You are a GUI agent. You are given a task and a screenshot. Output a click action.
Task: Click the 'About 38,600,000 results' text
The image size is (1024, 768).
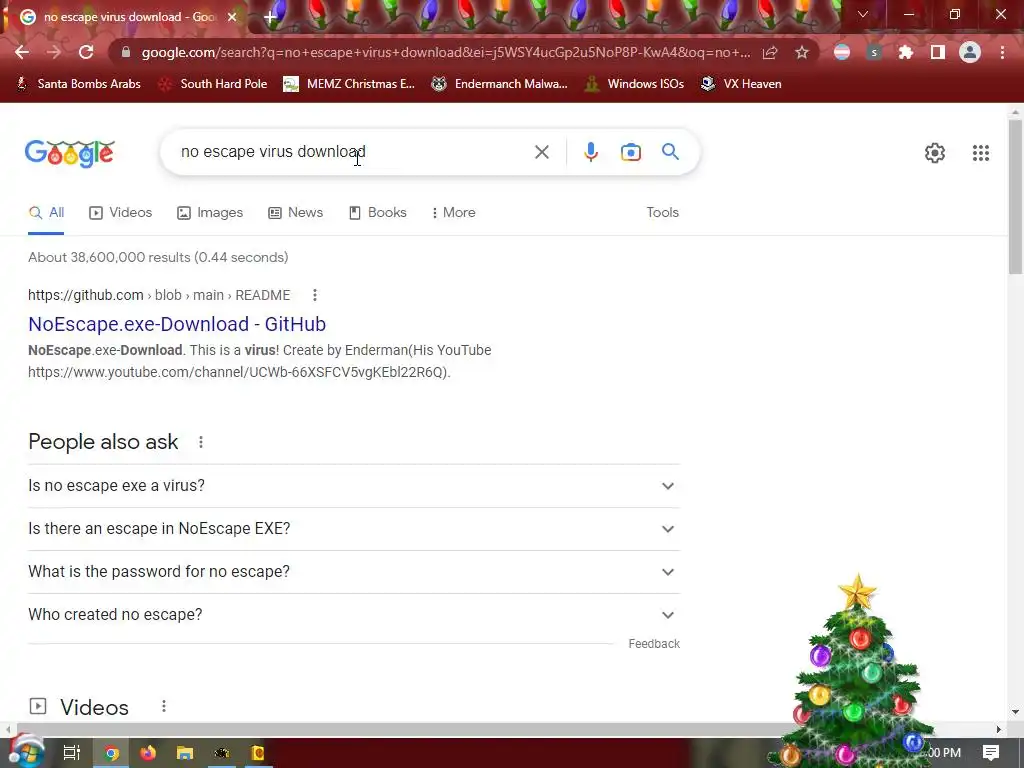(158, 257)
